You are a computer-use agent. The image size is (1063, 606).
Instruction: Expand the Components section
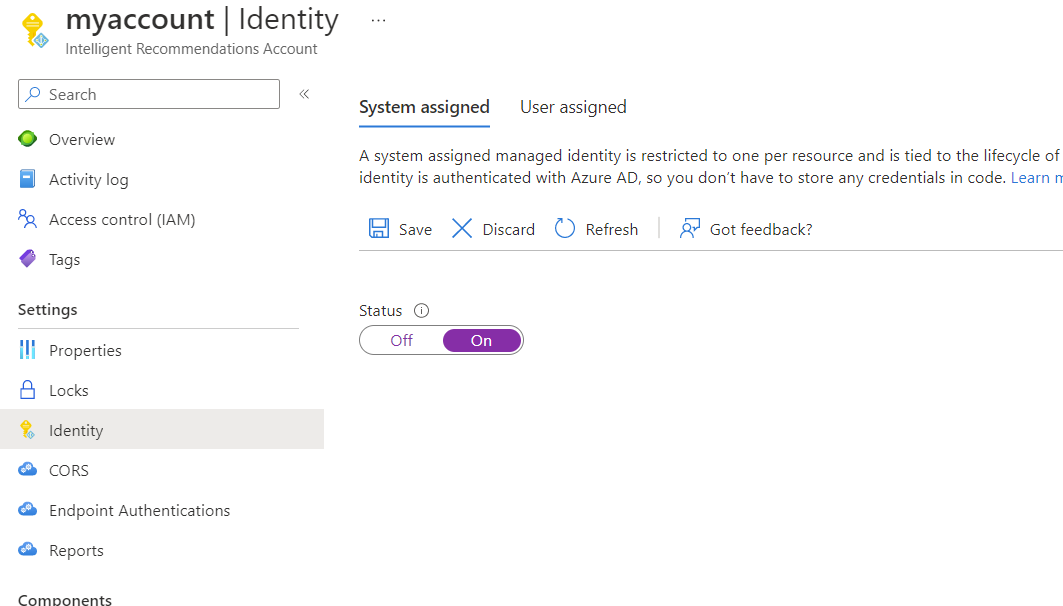[x=64, y=598]
